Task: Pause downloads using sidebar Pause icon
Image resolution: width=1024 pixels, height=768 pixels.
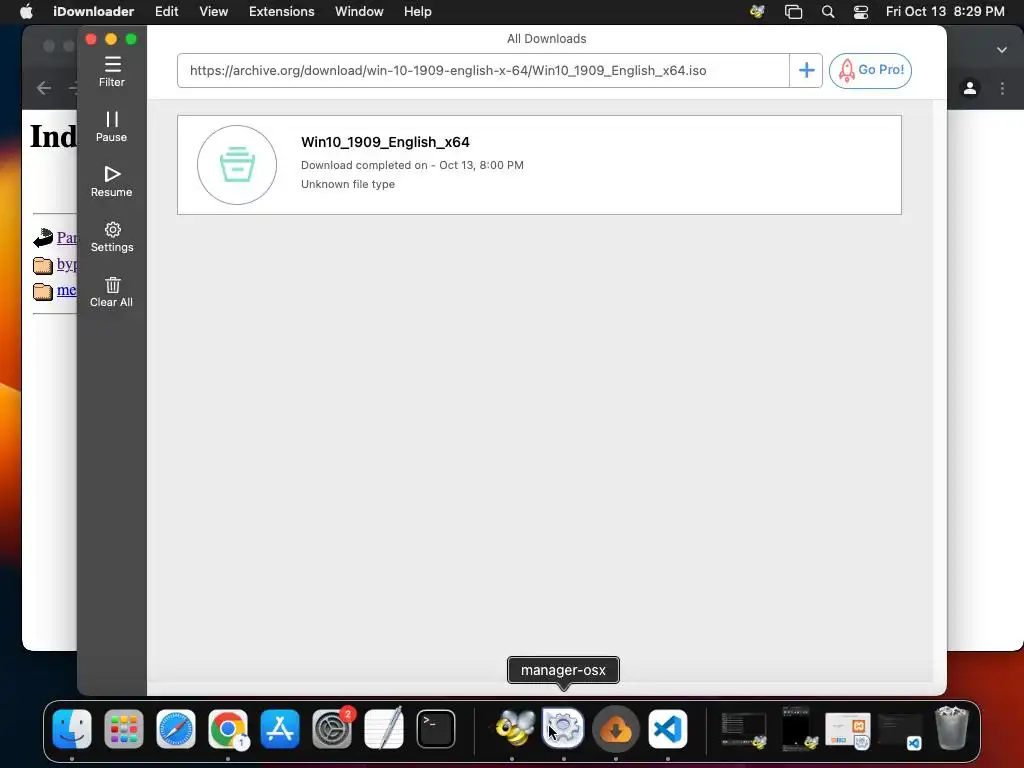Action: [x=112, y=127]
